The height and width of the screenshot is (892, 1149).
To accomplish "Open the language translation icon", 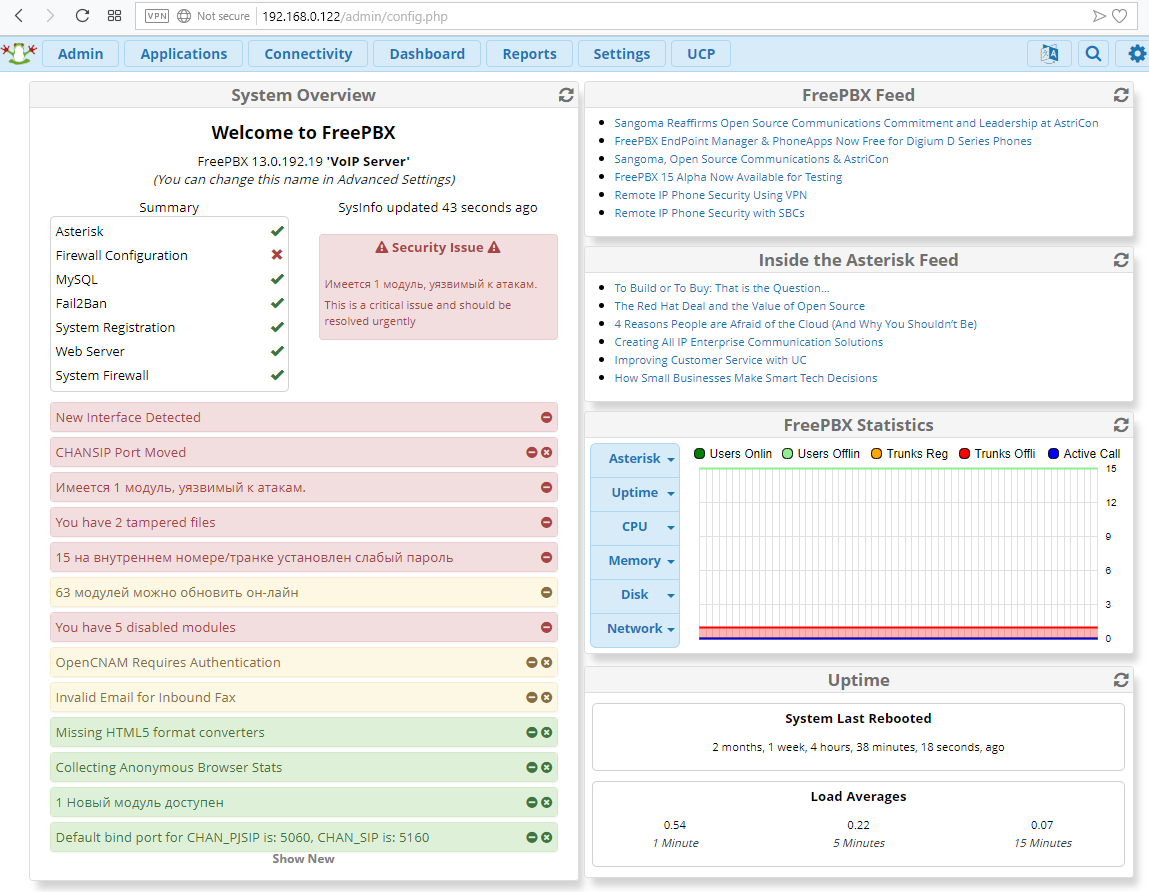I will tap(1049, 54).
